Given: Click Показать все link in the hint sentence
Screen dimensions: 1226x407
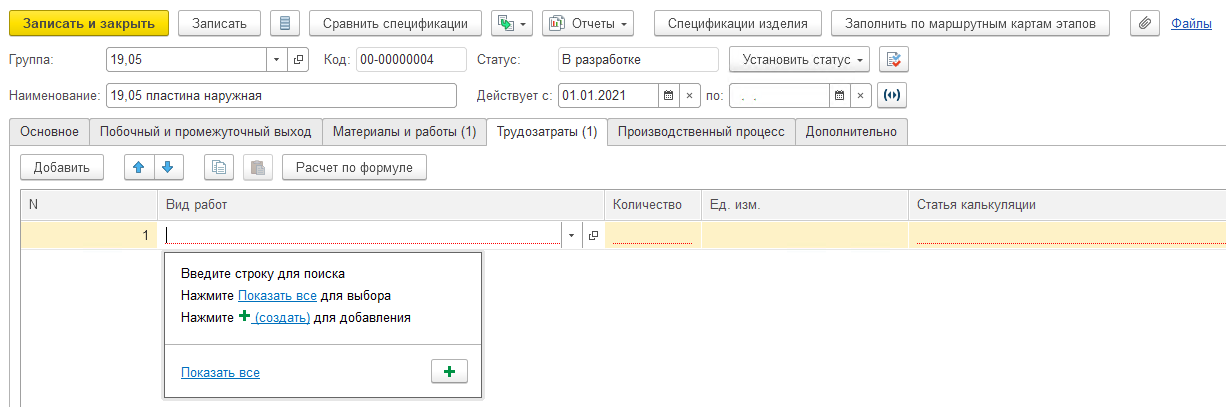Looking at the screenshot, I should (277, 296).
